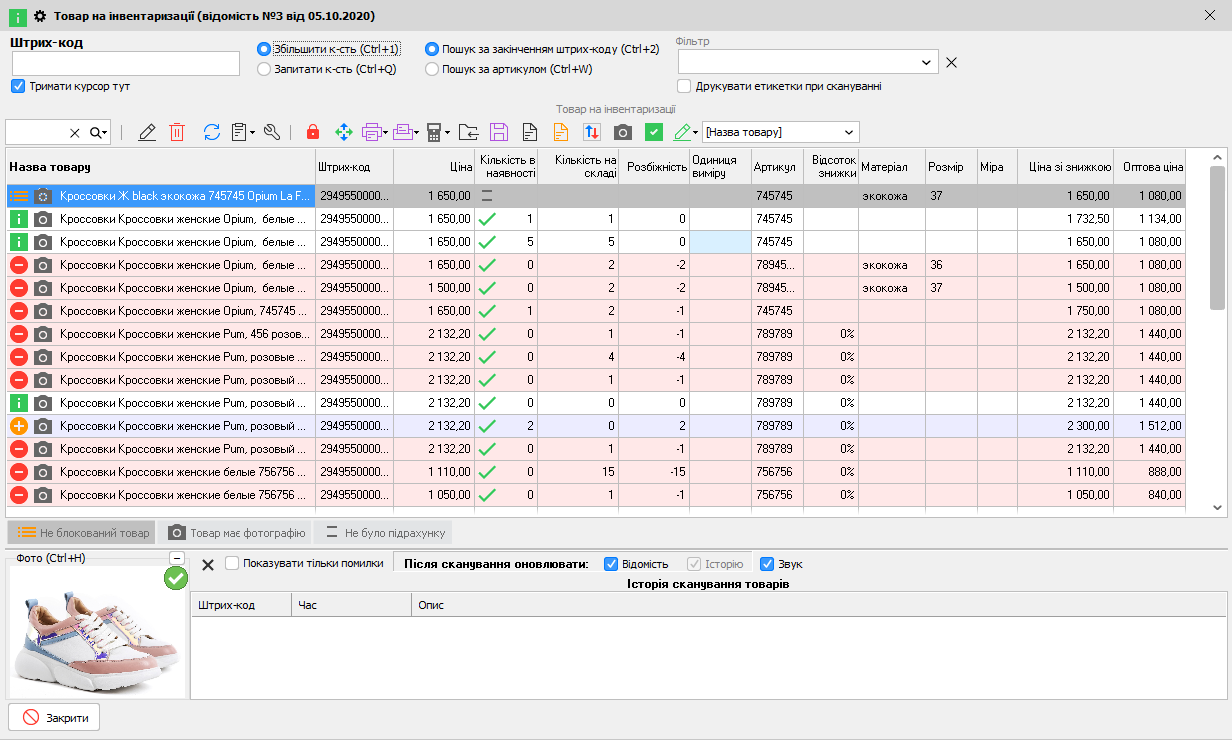Select 'Запитати к-сть (Ctrl+Q)' radio button
The width and height of the screenshot is (1232, 740).
[264, 69]
